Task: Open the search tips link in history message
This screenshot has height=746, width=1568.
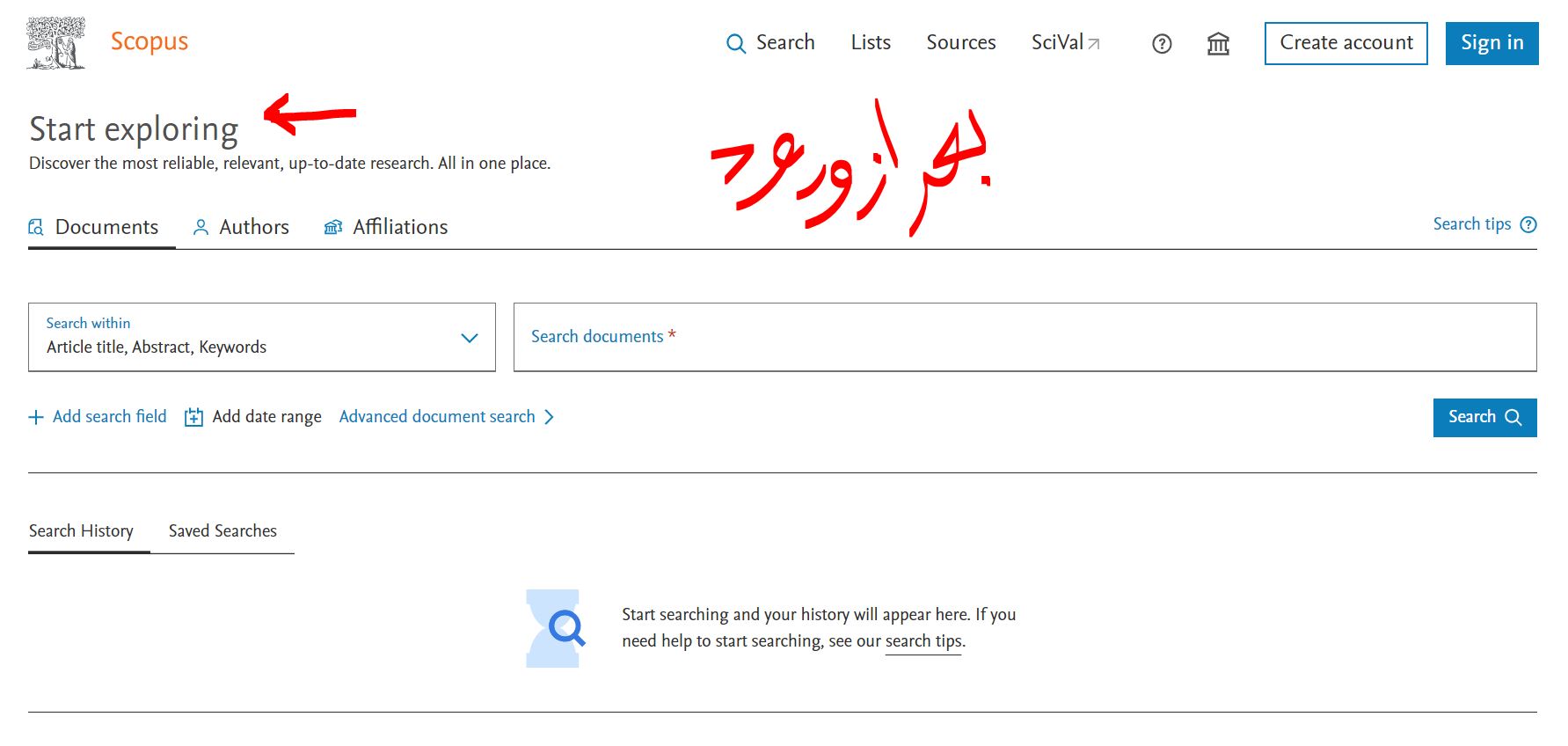Action: click(923, 641)
